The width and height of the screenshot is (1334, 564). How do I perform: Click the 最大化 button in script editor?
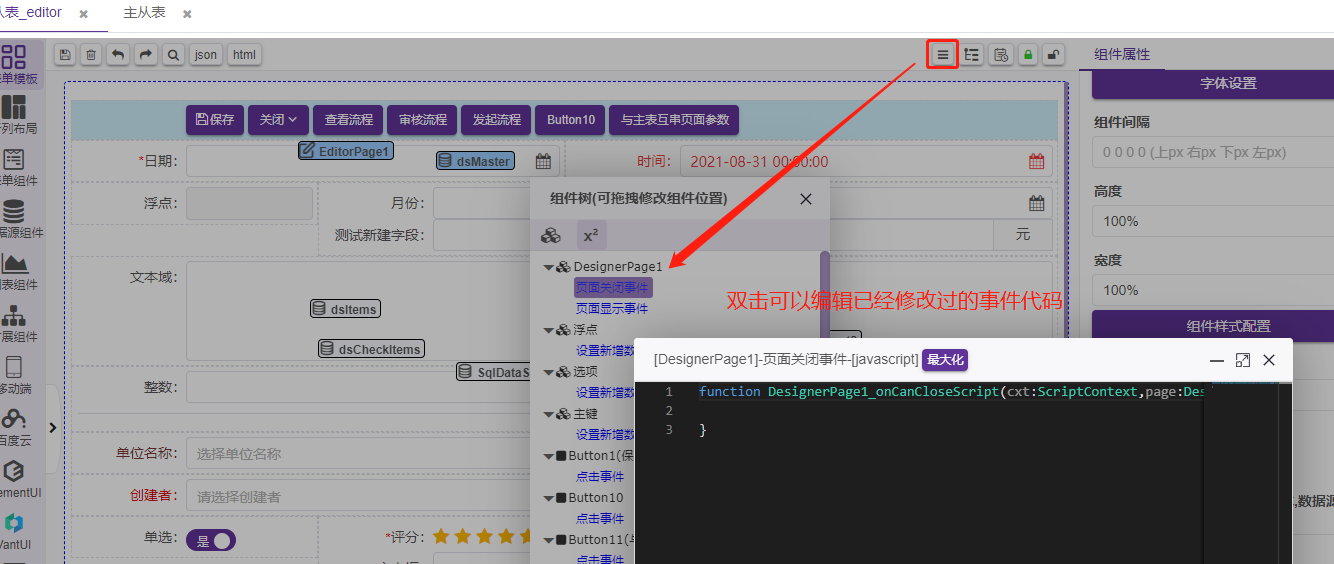pos(944,360)
